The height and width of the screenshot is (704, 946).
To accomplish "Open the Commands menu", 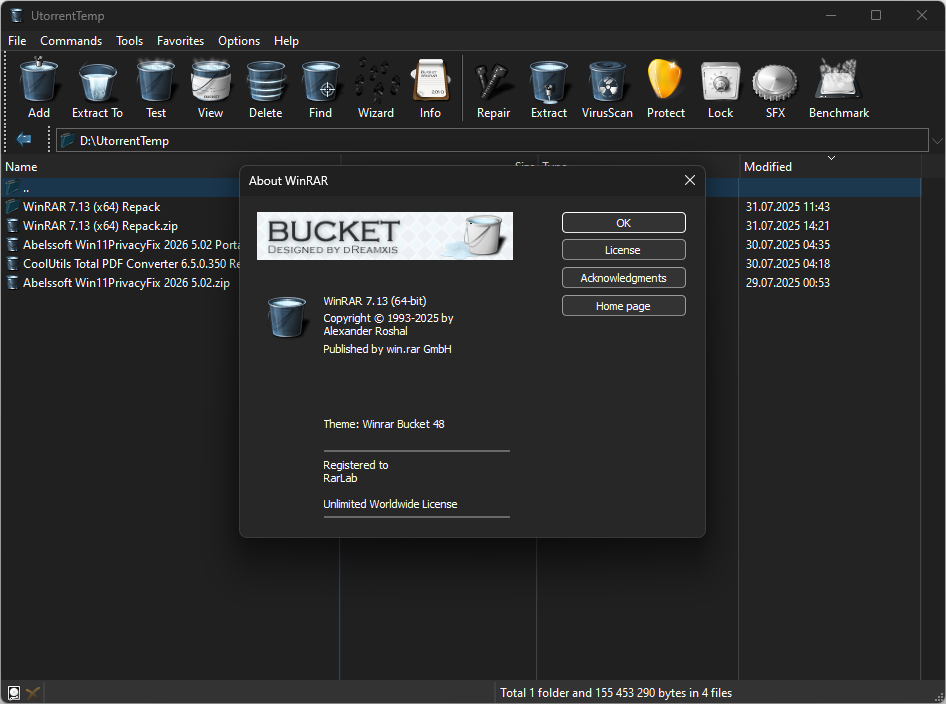I will coord(71,40).
